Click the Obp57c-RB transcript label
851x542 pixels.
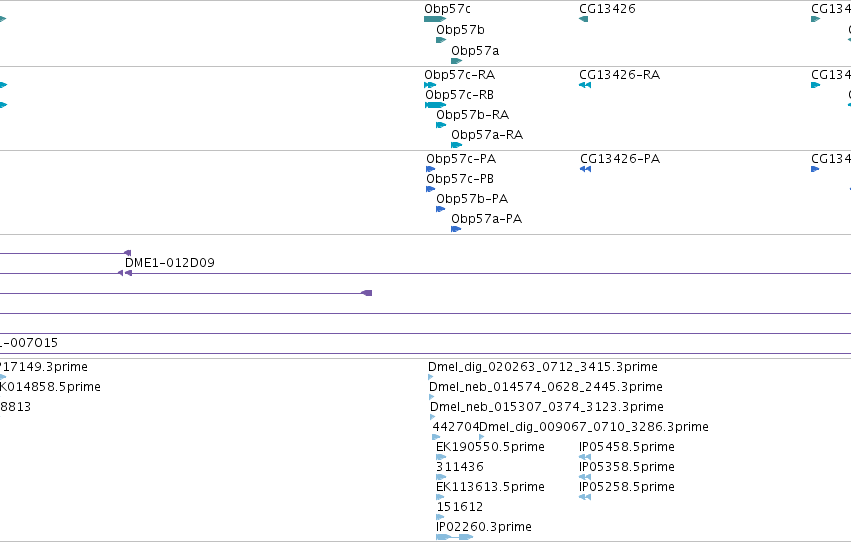tap(460, 95)
